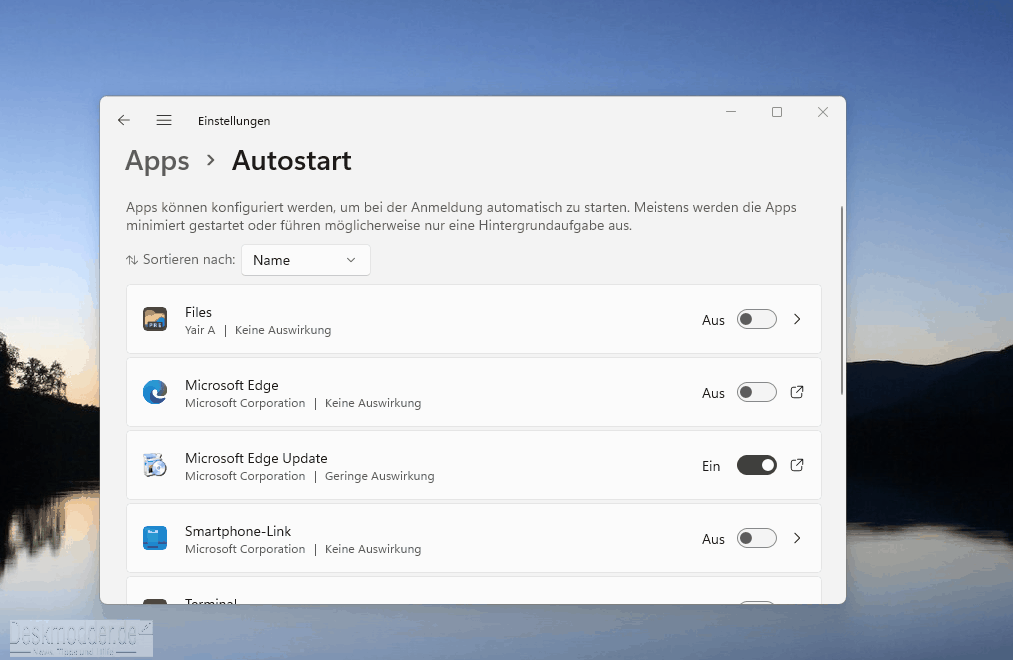Click the Yair A publisher text
This screenshot has height=660, width=1013.
point(200,330)
